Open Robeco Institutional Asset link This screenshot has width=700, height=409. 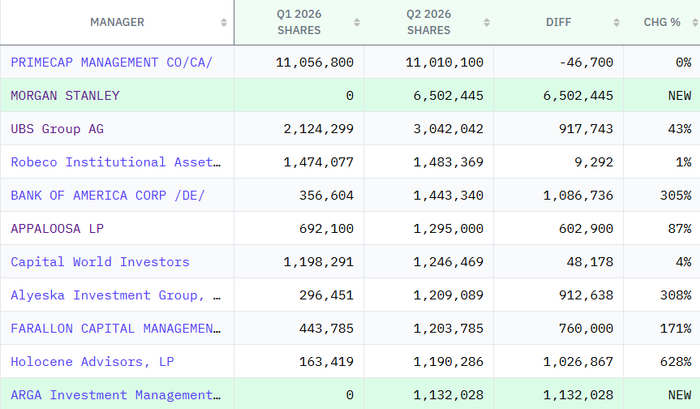pyautogui.click(x=116, y=162)
